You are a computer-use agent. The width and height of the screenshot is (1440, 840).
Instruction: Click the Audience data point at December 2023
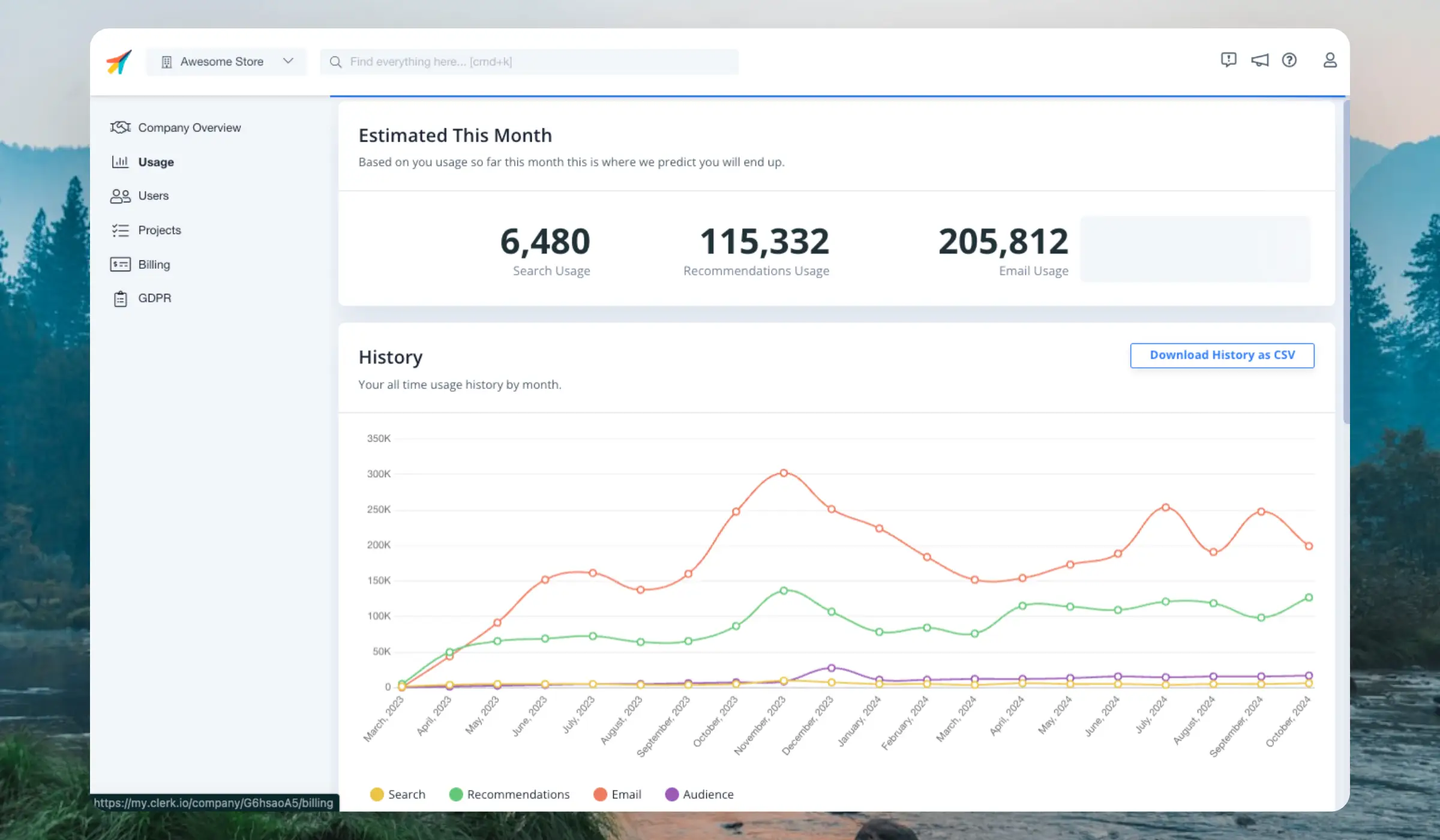(832, 668)
